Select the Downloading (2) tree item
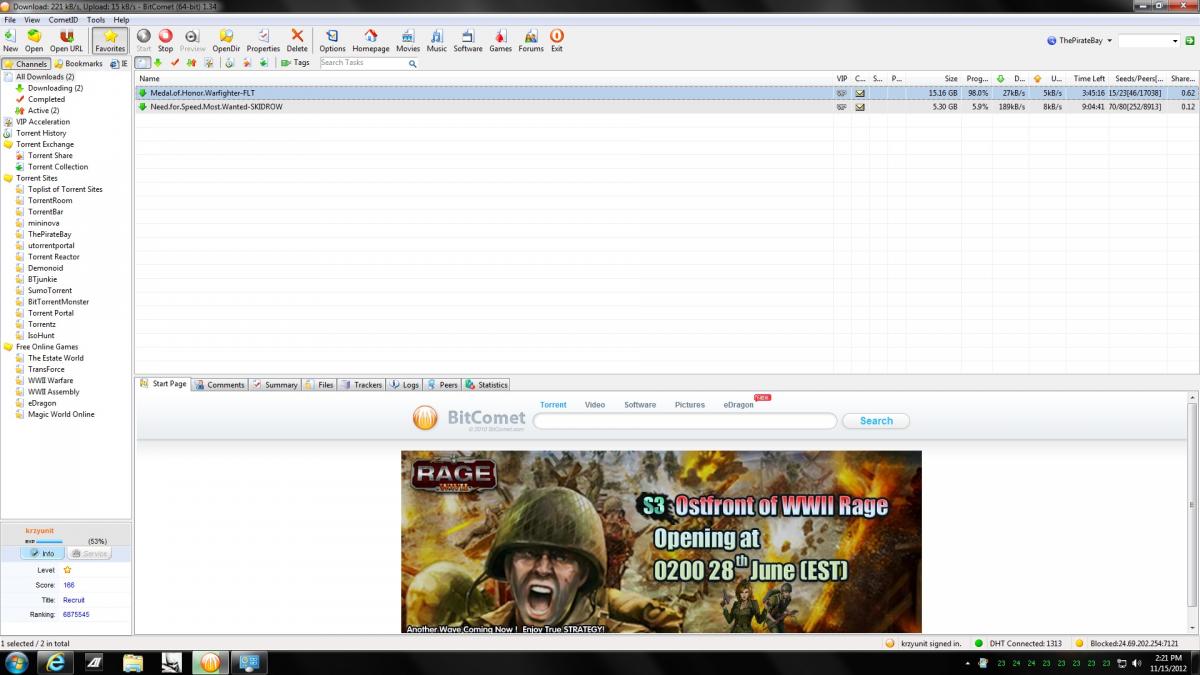 tap(49, 88)
